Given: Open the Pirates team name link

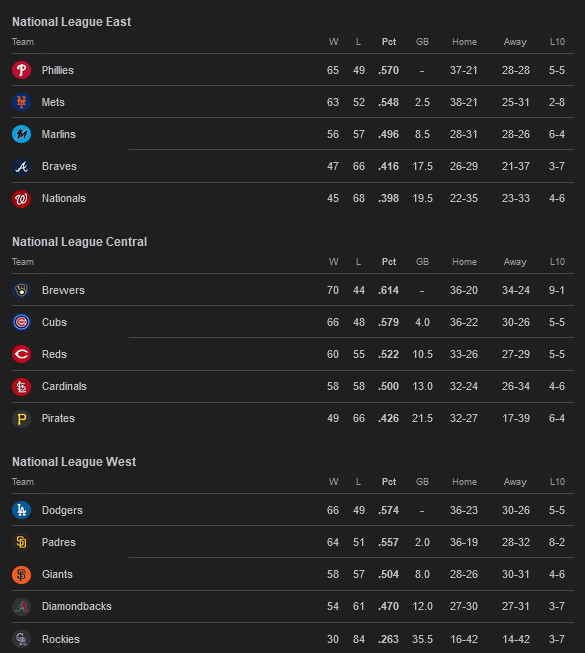Looking at the screenshot, I should click(x=58, y=418).
